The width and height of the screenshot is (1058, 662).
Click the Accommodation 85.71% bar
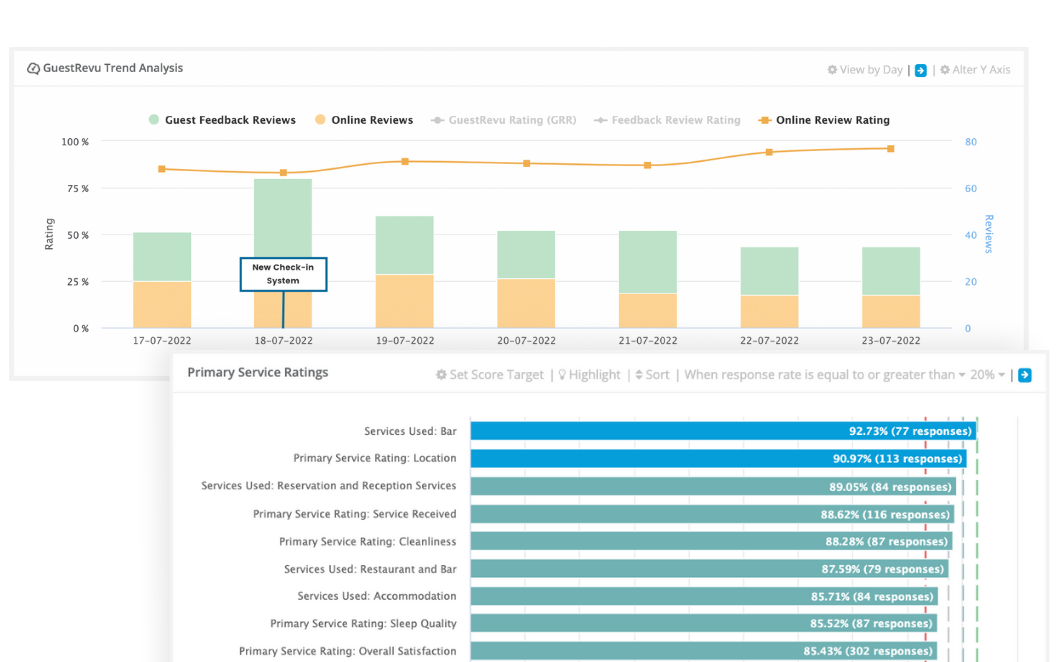(x=704, y=597)
